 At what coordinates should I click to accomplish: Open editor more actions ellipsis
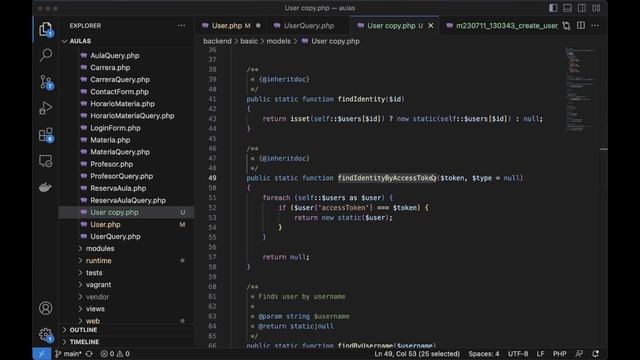(595, 26)
